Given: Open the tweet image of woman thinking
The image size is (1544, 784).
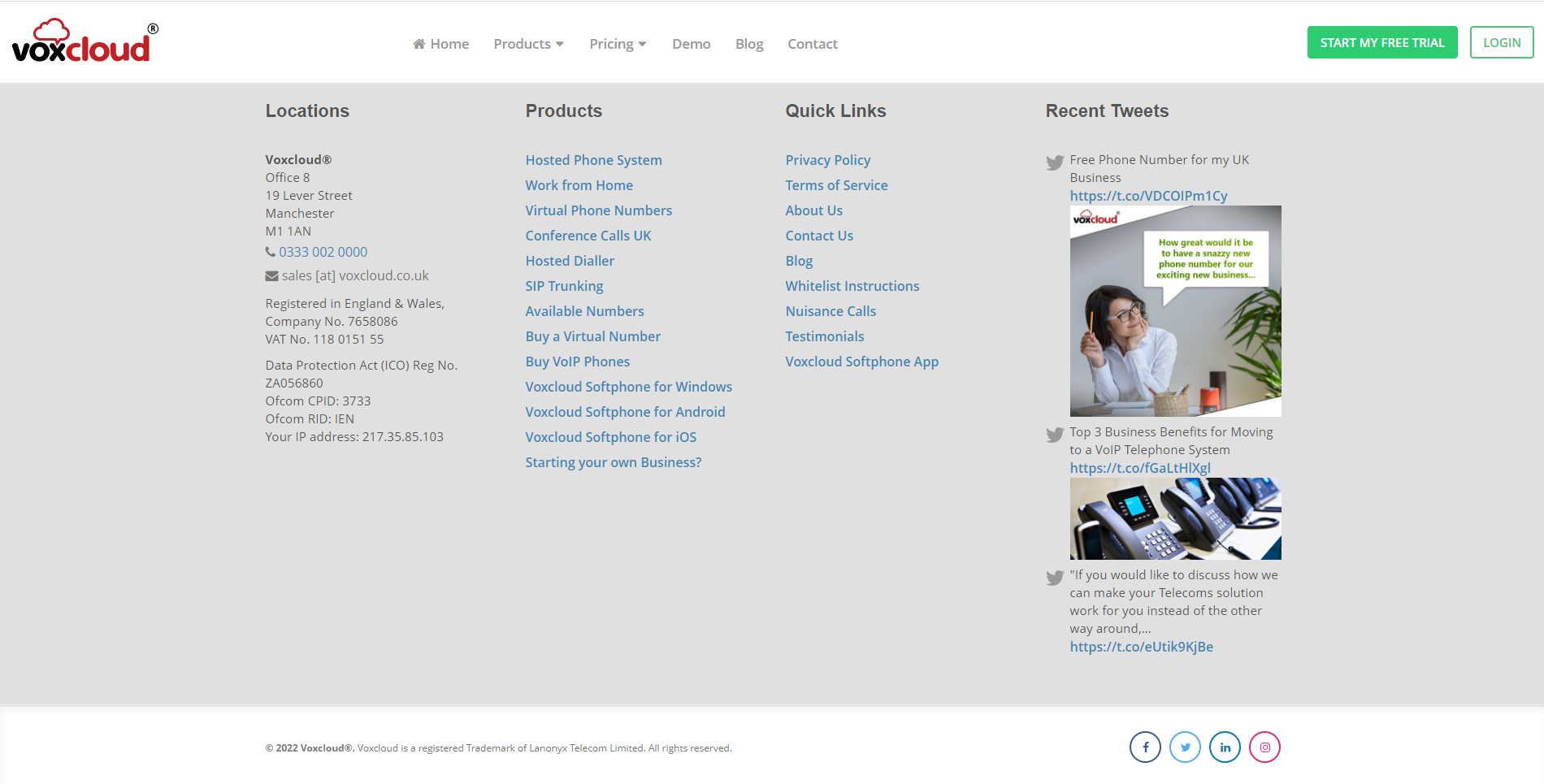Looking at the screenshot, I should pos(1175,311).
